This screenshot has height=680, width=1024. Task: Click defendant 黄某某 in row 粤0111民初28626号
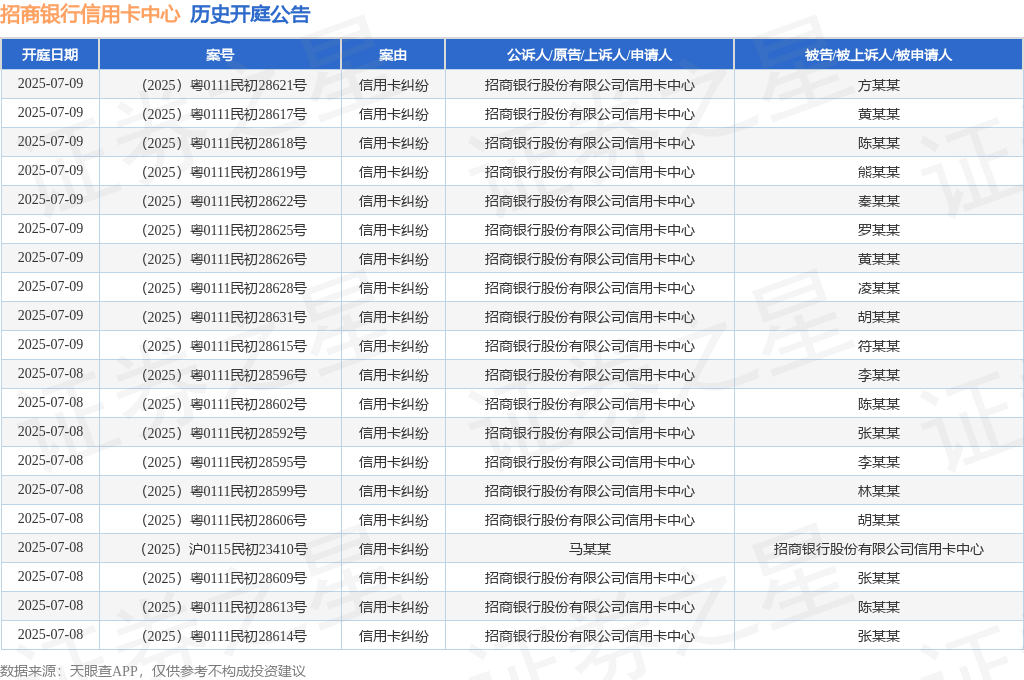click(x=878, y=259)
